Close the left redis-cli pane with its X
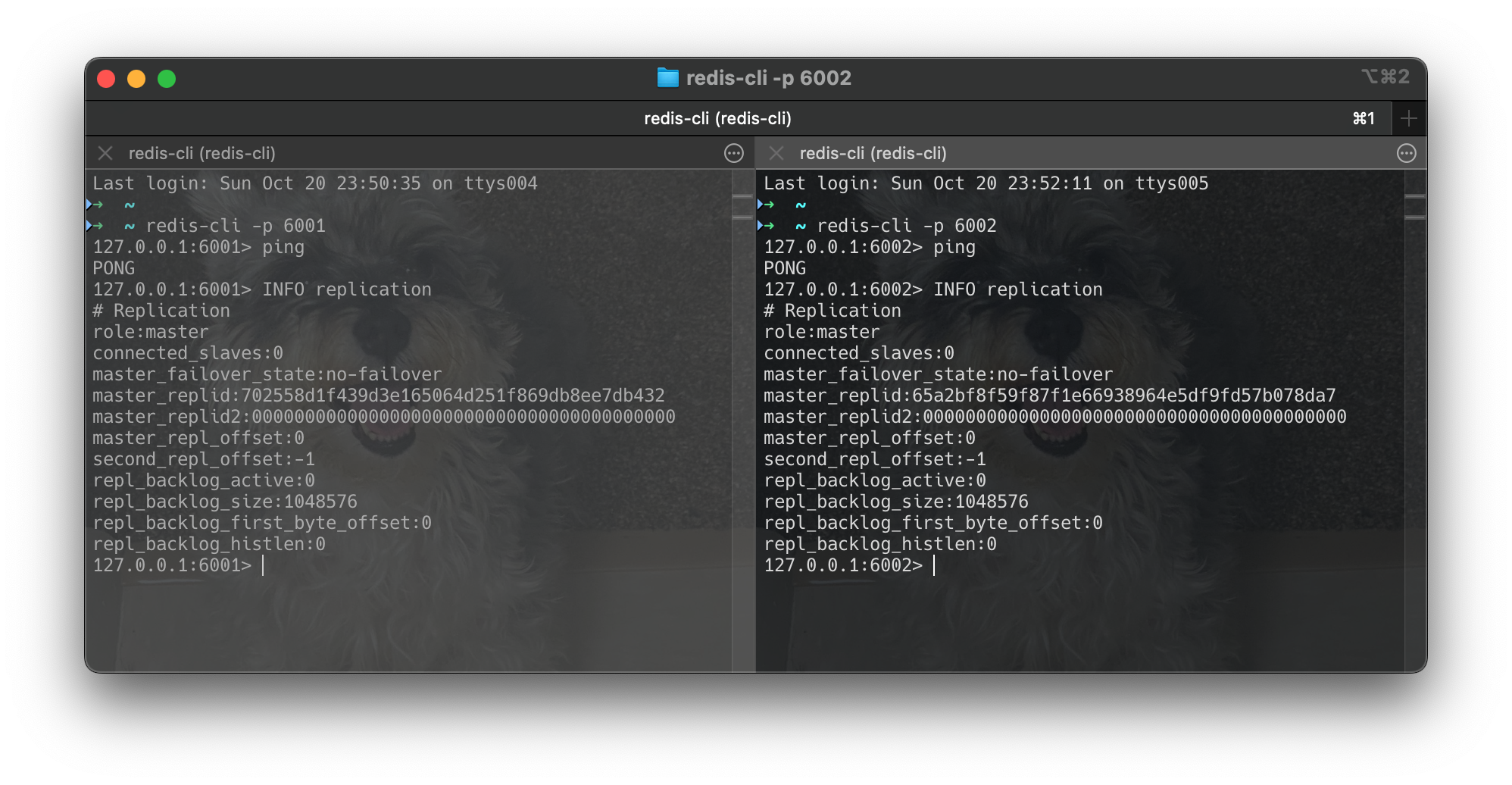 105,153
